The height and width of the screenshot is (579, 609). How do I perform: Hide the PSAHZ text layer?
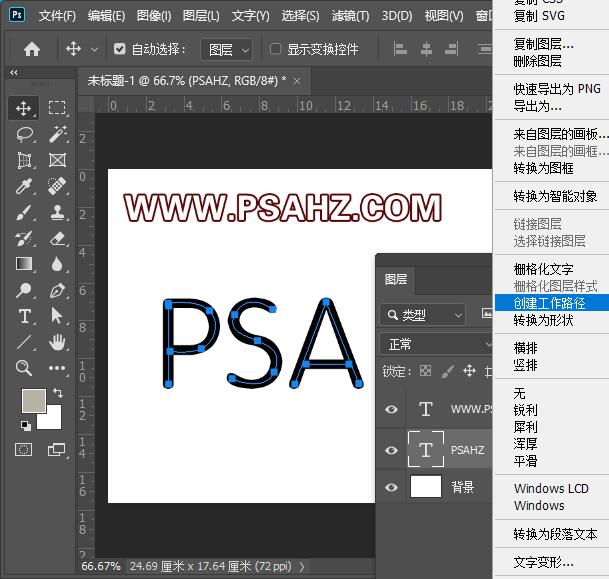pyautogui.click(x=392, y=450)
